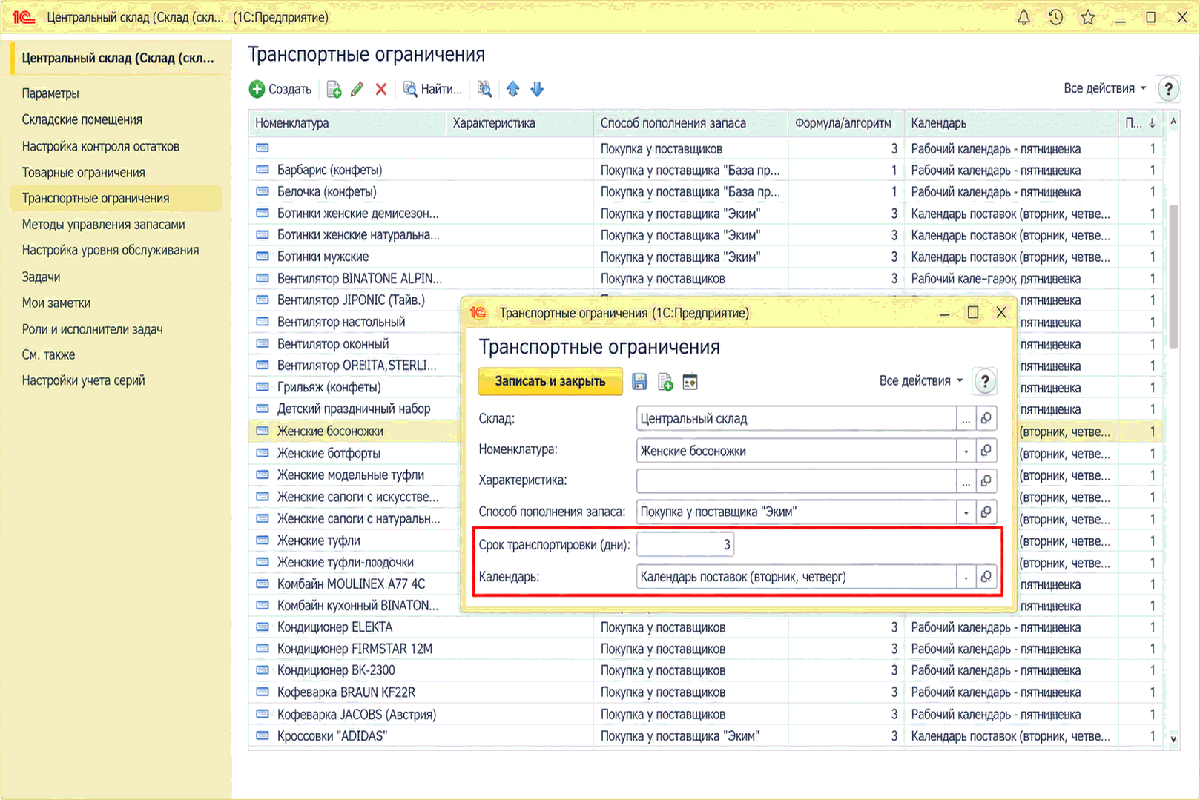Click the pencil edit icon

[357, 89]
